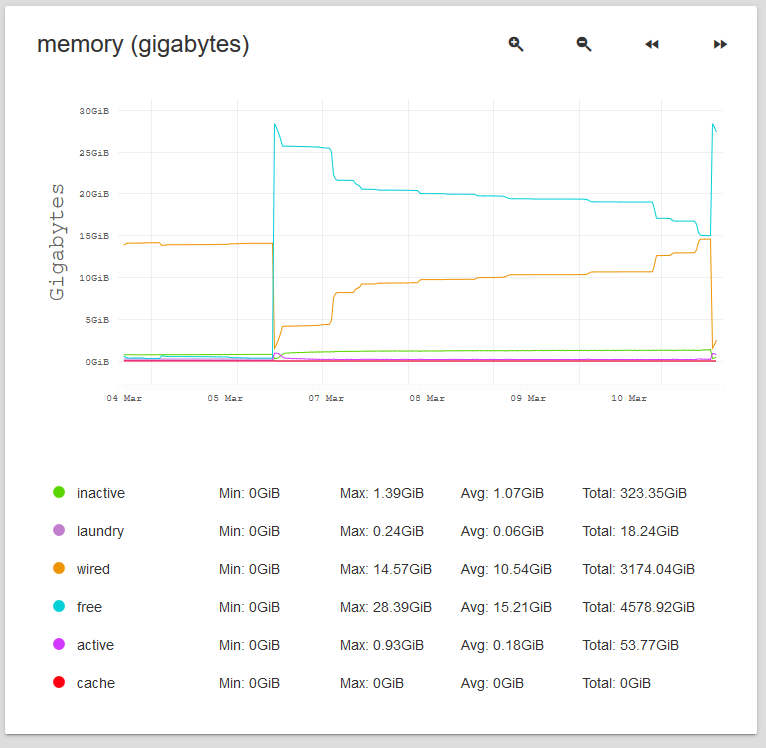Click the rewind double-arrow icon
Screen dimensions: 766x748
tap(652, 44)
